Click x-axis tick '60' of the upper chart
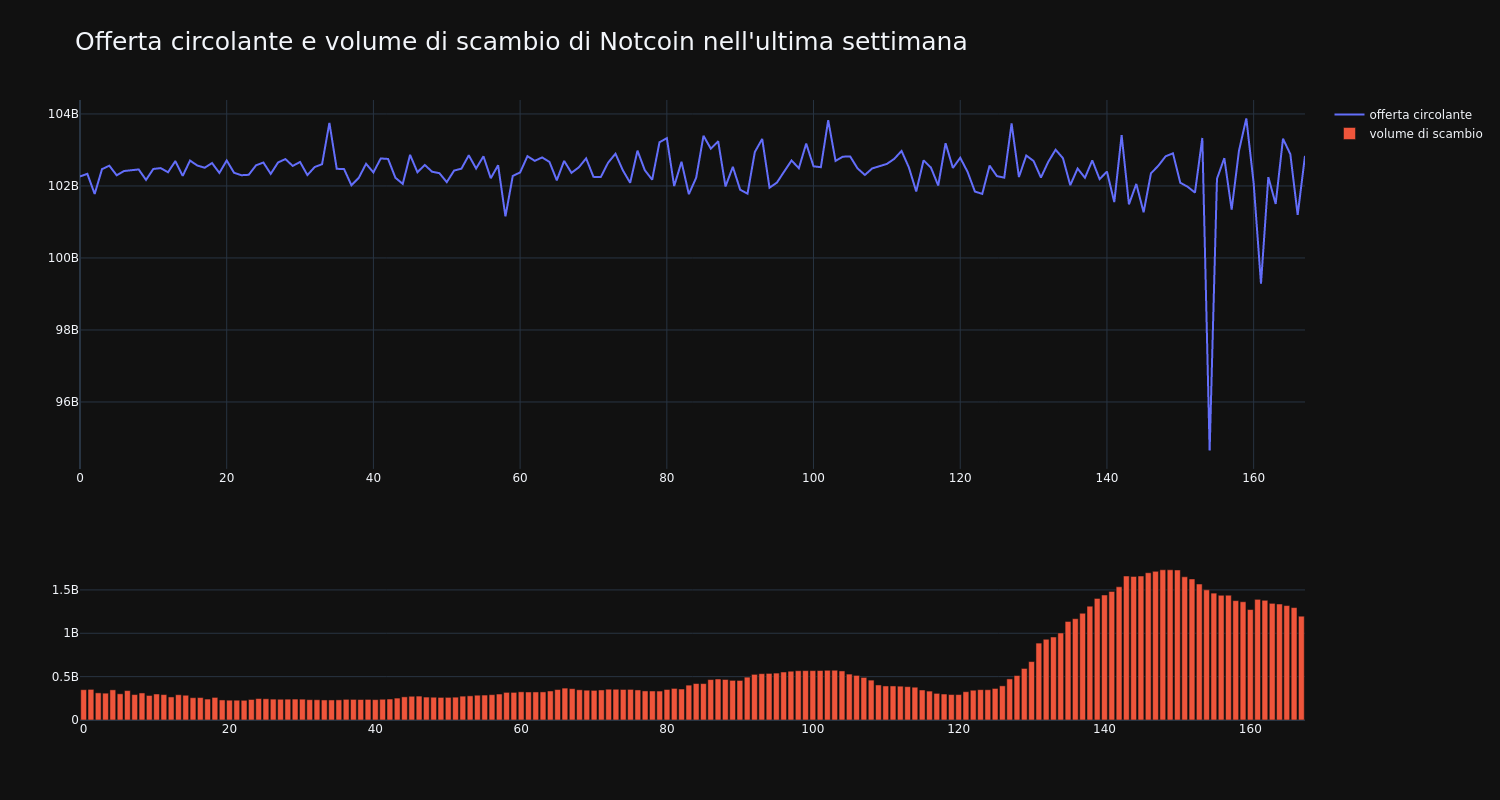This screenshot has height=800, width=1500. [x=520, y=478]
